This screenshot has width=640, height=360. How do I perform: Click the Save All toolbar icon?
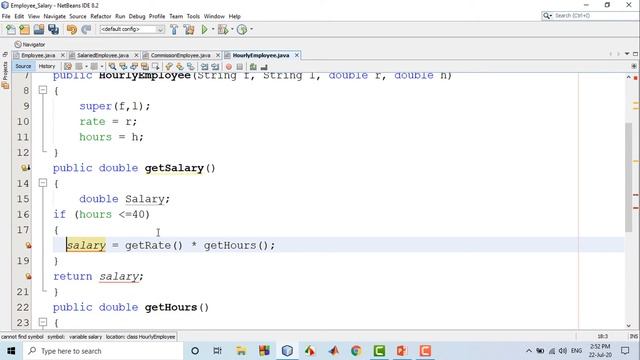(53, 29)
